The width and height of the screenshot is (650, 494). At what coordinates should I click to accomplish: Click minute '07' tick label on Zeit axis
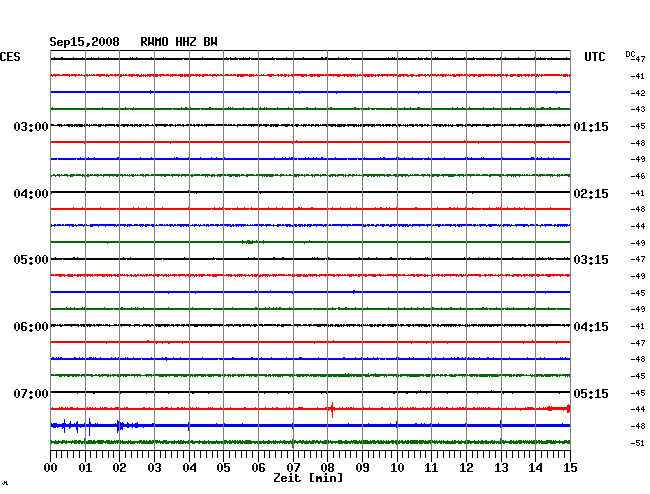pyautogui.click(x=293, y=468)
